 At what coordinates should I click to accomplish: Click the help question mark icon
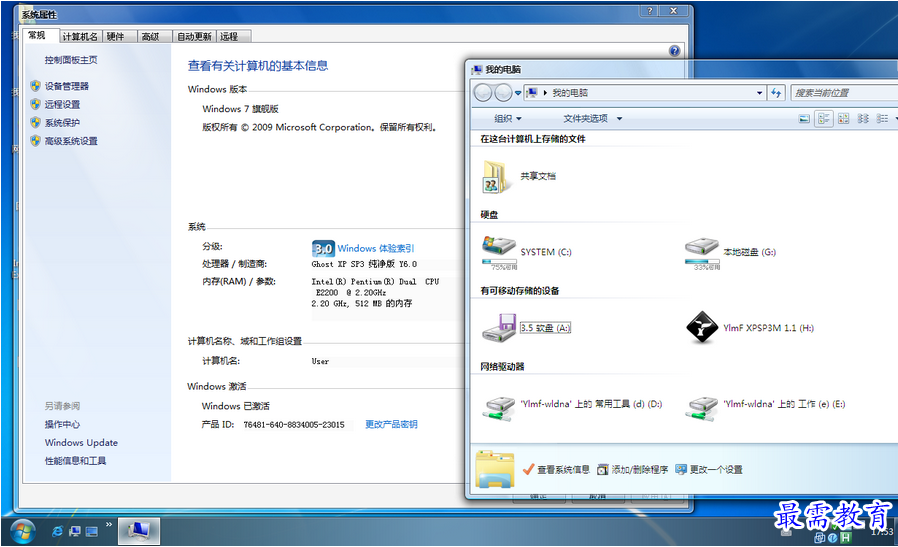[675, 50]
